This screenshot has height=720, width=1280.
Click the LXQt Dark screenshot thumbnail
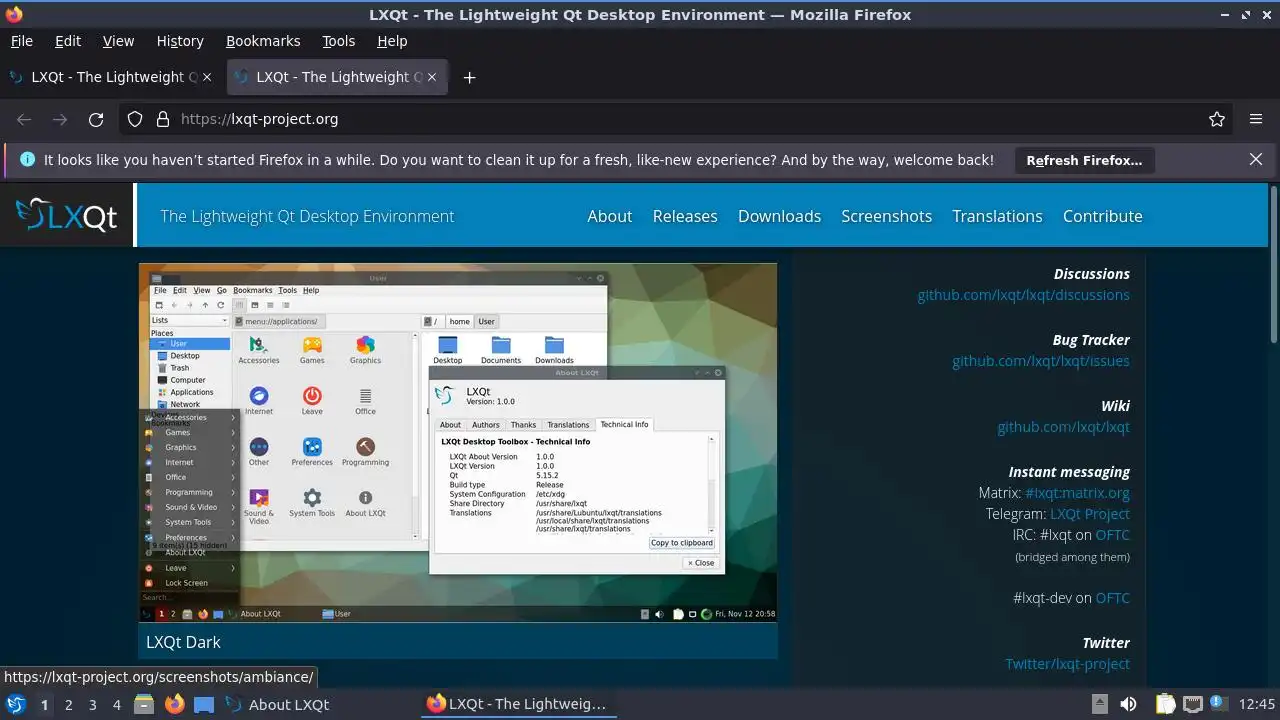coord(458,443)
